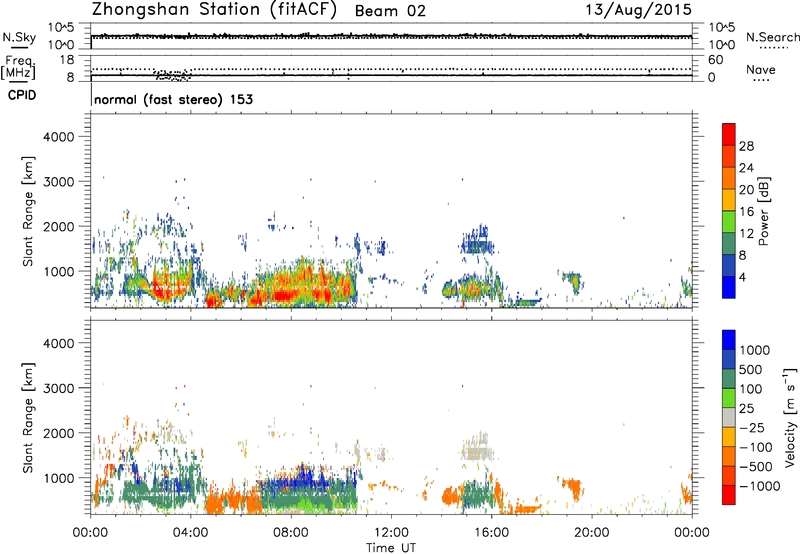Click the date '13/Aug/2015'

click(x=638, y=10)
